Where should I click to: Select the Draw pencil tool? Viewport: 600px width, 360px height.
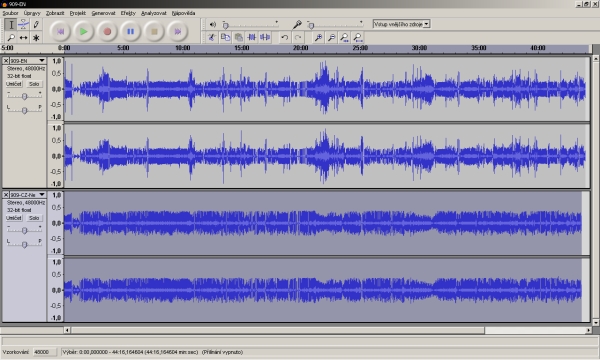[x=36, y=24]
